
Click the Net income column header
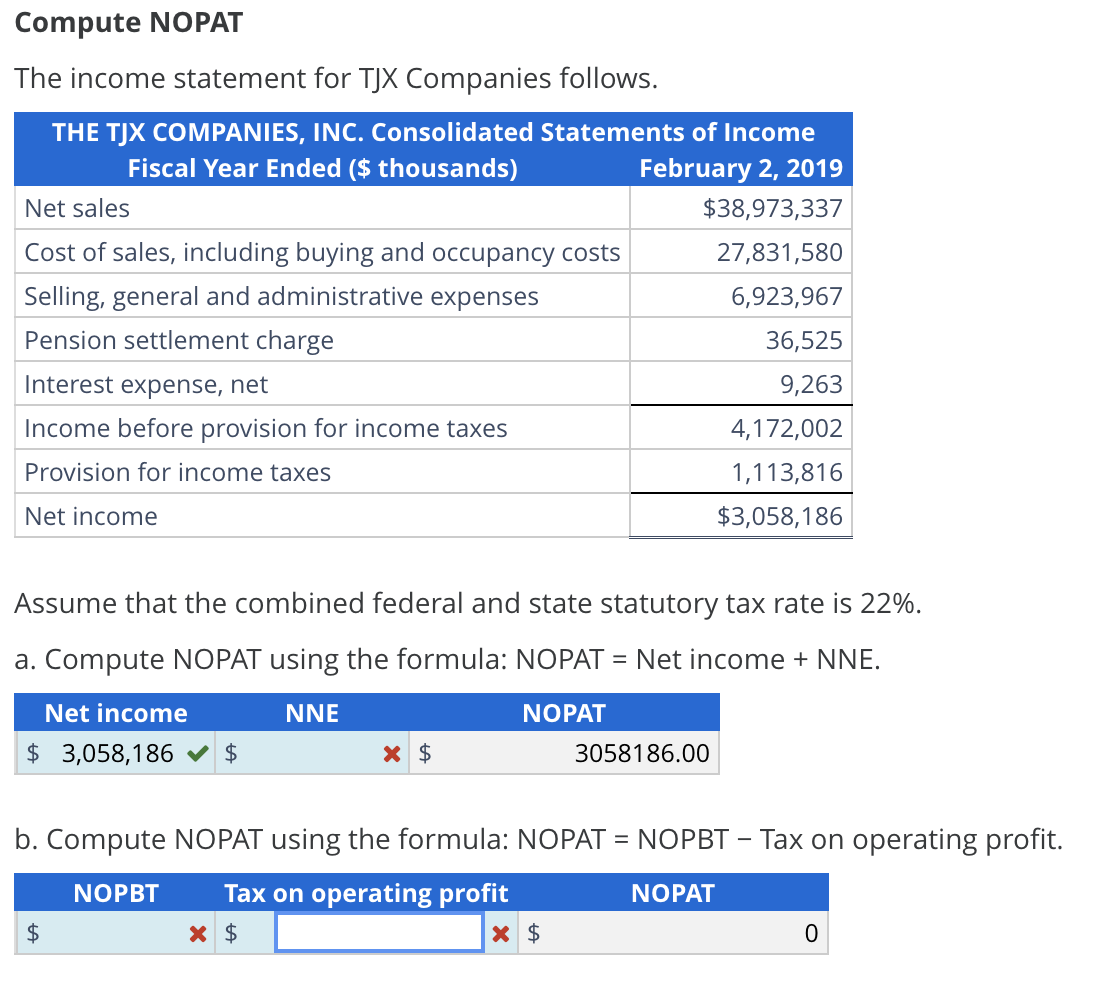114,713
